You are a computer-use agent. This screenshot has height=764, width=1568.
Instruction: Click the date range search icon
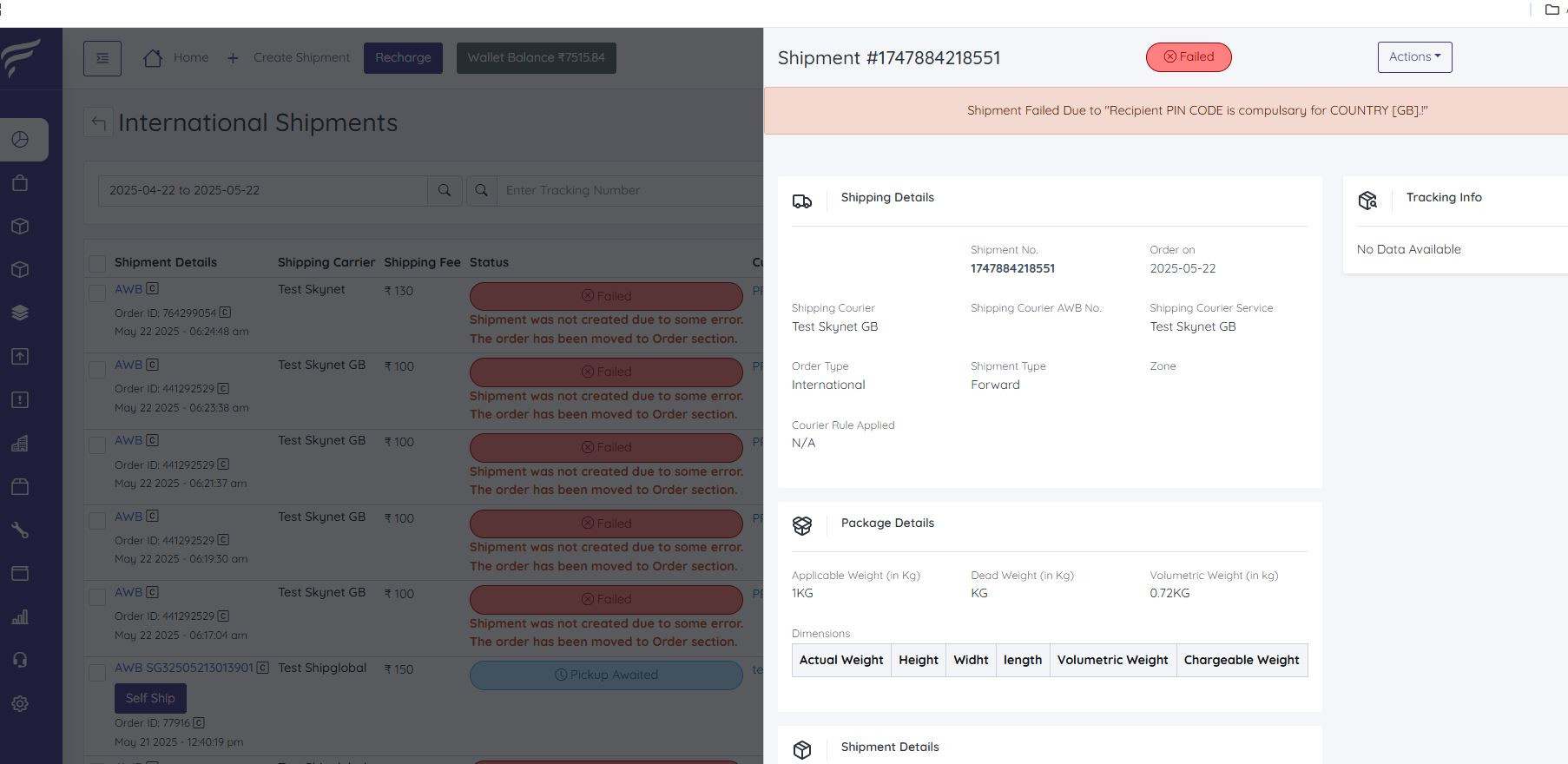[x=445, y=191]
